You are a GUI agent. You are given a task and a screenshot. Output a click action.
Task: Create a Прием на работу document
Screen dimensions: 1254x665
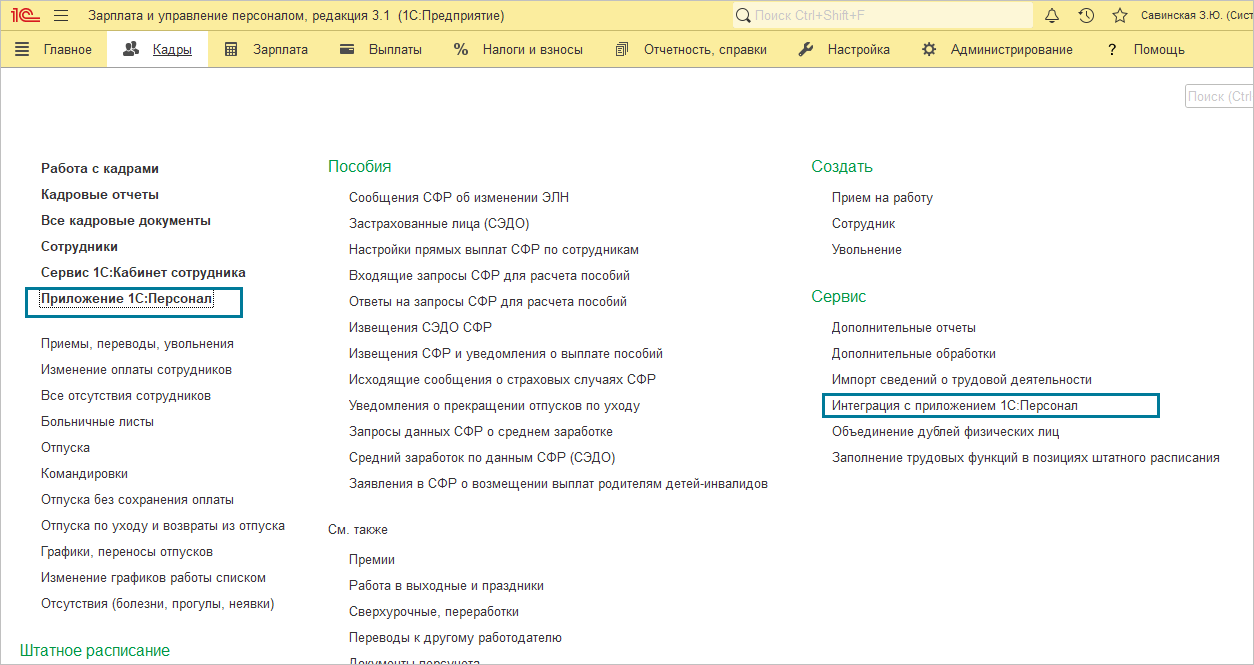point(882,198)
